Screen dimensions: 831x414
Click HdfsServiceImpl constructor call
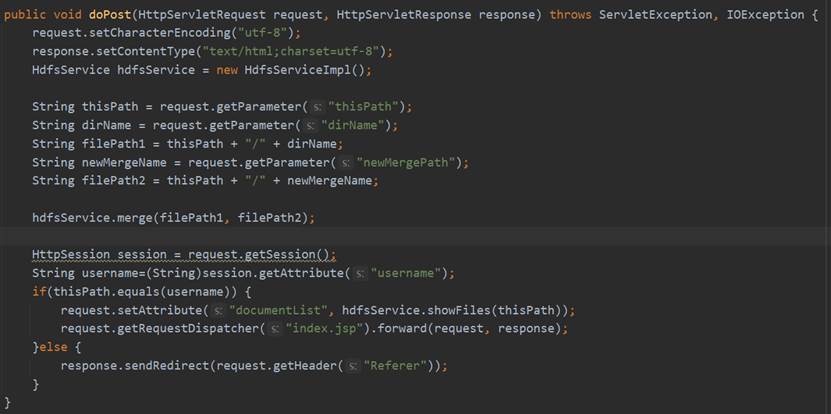click(305, 70)
